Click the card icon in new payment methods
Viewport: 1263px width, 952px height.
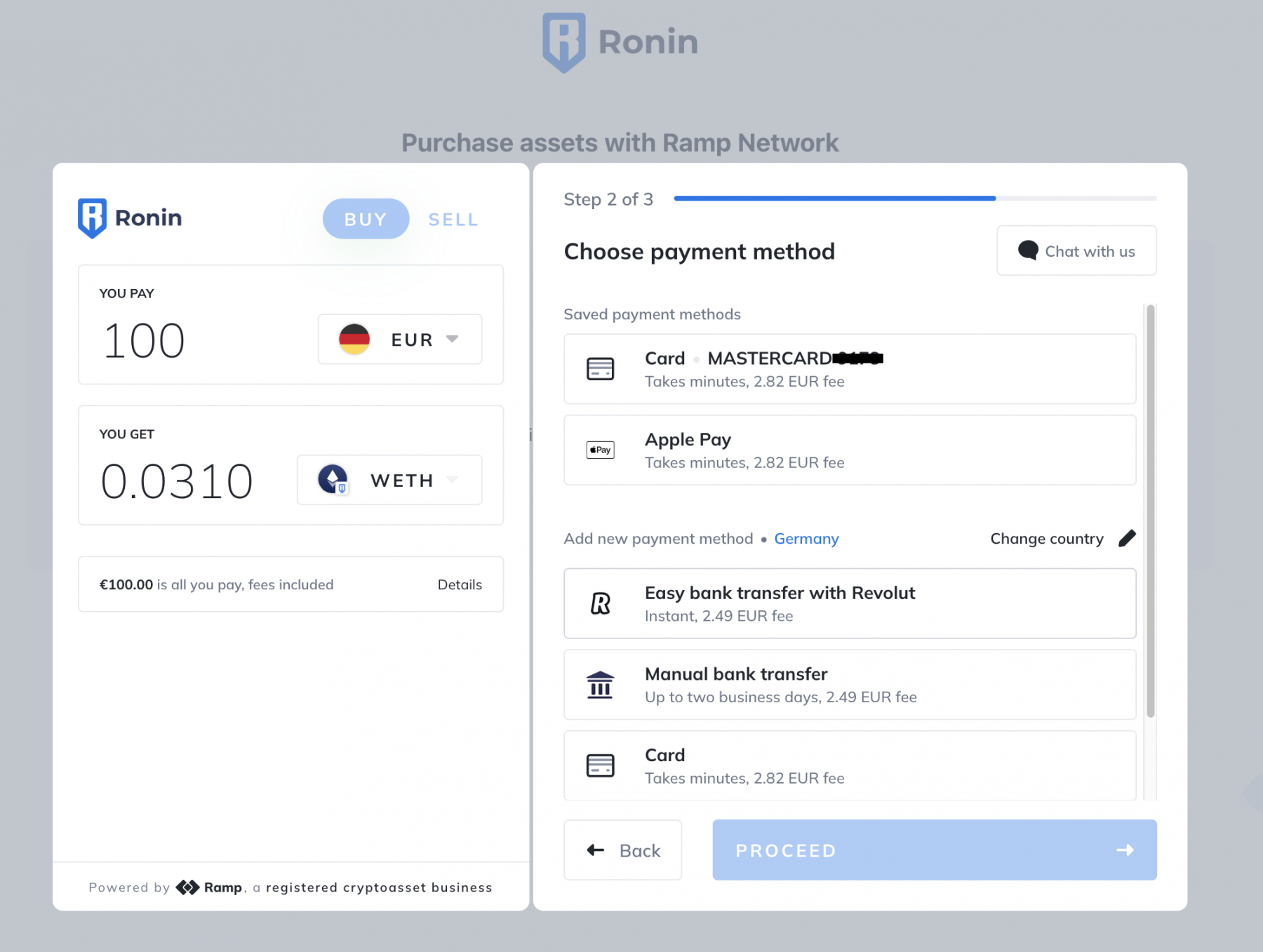point(600,765)
